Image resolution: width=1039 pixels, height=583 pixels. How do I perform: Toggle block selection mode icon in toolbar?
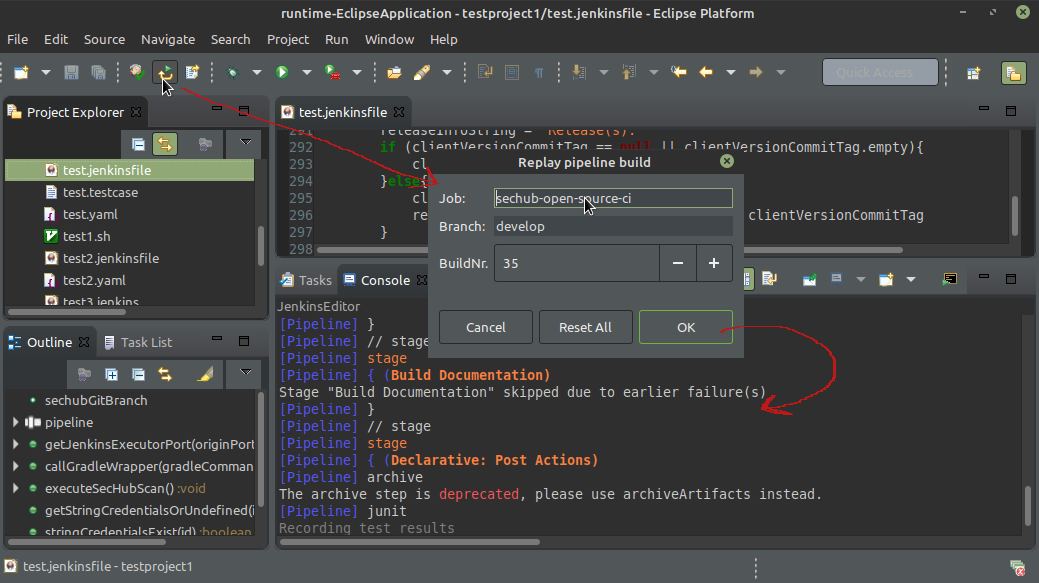(512, 72)
